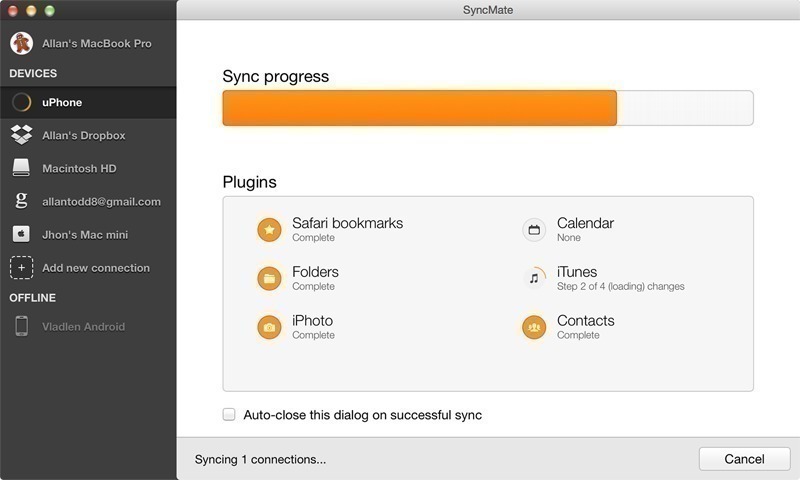This screenshot has width=800, height=480.
Task: Click the Folders plugin icon
Action: click(x=269, y=278)
